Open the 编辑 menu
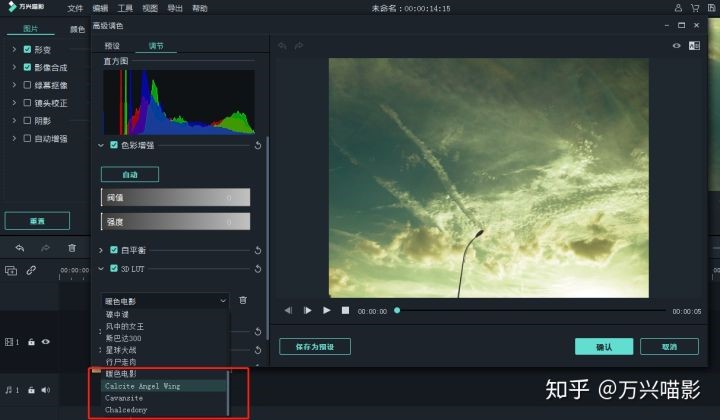 point(100,8)
